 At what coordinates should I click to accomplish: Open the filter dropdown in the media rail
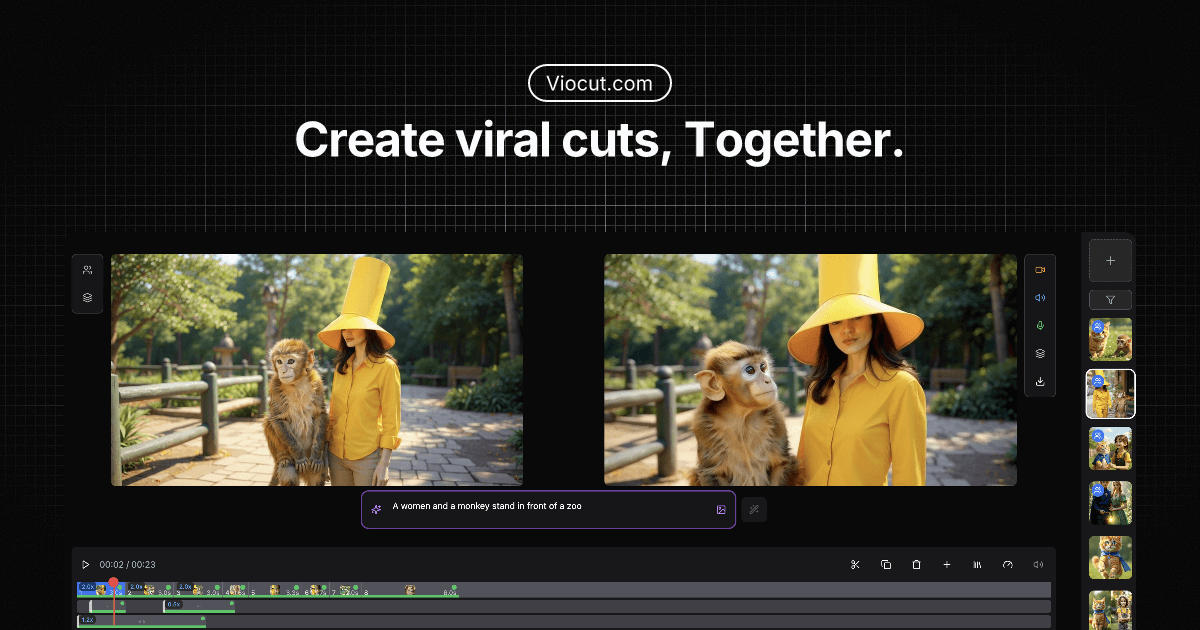pos(1110,299)
